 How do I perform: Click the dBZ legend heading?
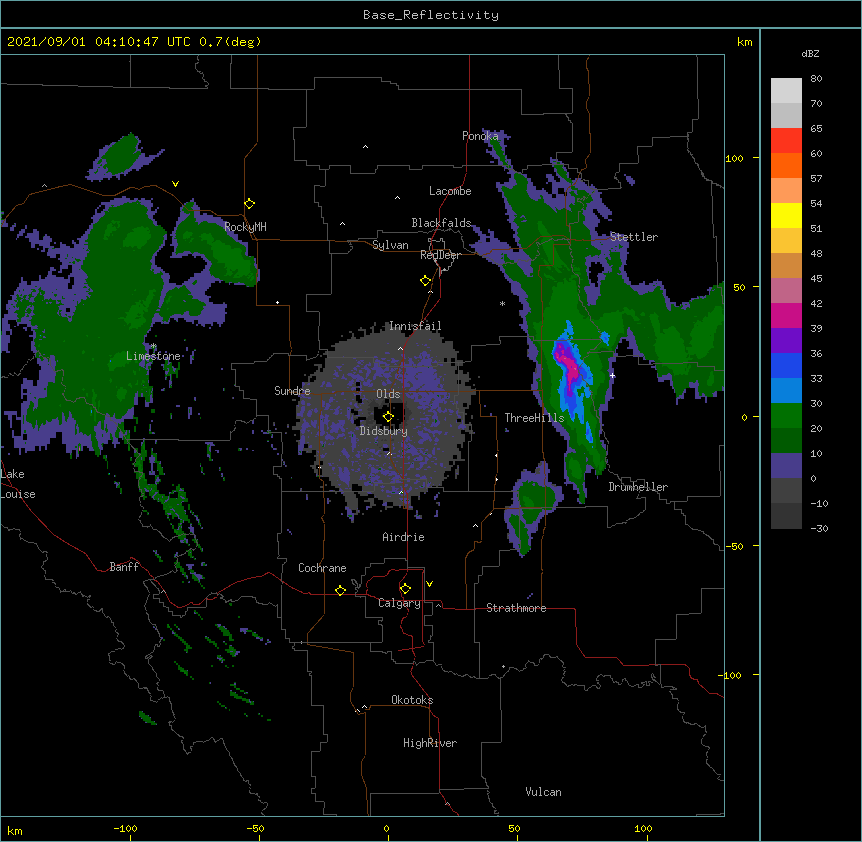(810, 54)
